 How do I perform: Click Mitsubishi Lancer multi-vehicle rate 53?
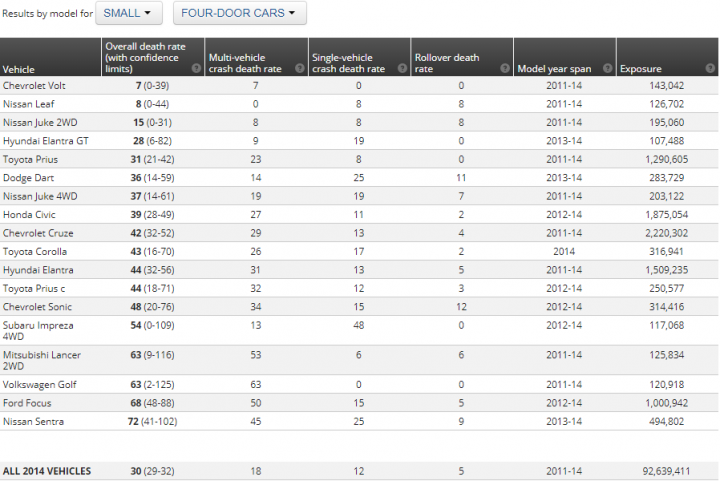point(256,355)
